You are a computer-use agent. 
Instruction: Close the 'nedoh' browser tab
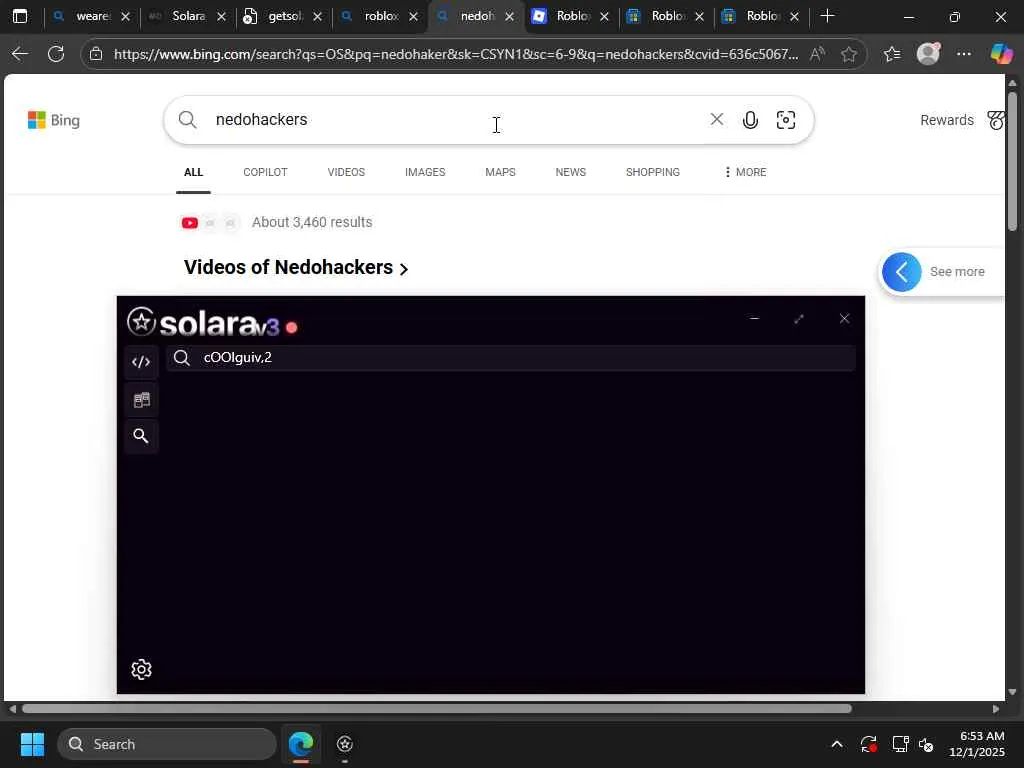[509, 16]
